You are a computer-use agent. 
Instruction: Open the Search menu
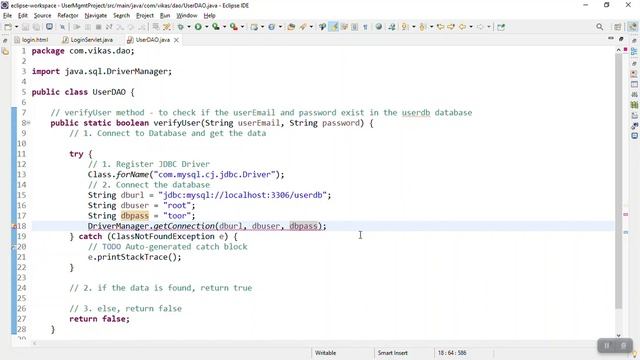click(x=121, y=16)
